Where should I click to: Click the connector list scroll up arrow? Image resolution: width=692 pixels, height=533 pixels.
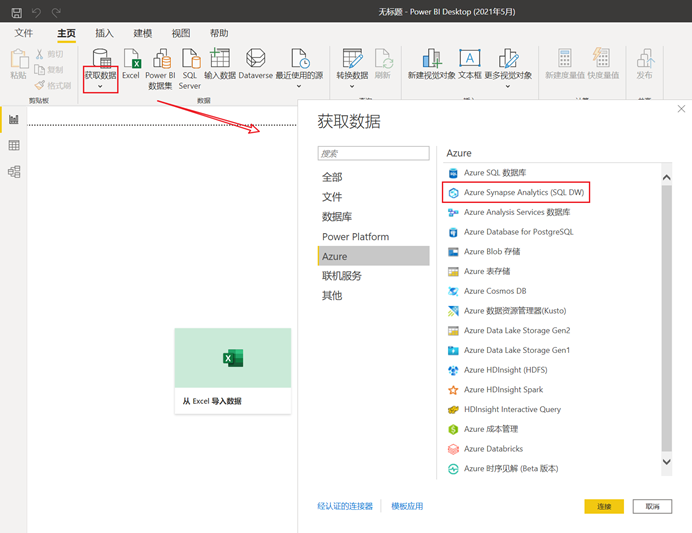point(666,177)
